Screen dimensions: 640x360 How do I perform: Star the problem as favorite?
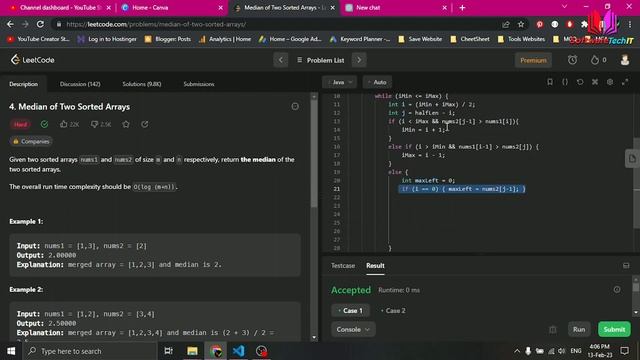(x=126, y=124)
